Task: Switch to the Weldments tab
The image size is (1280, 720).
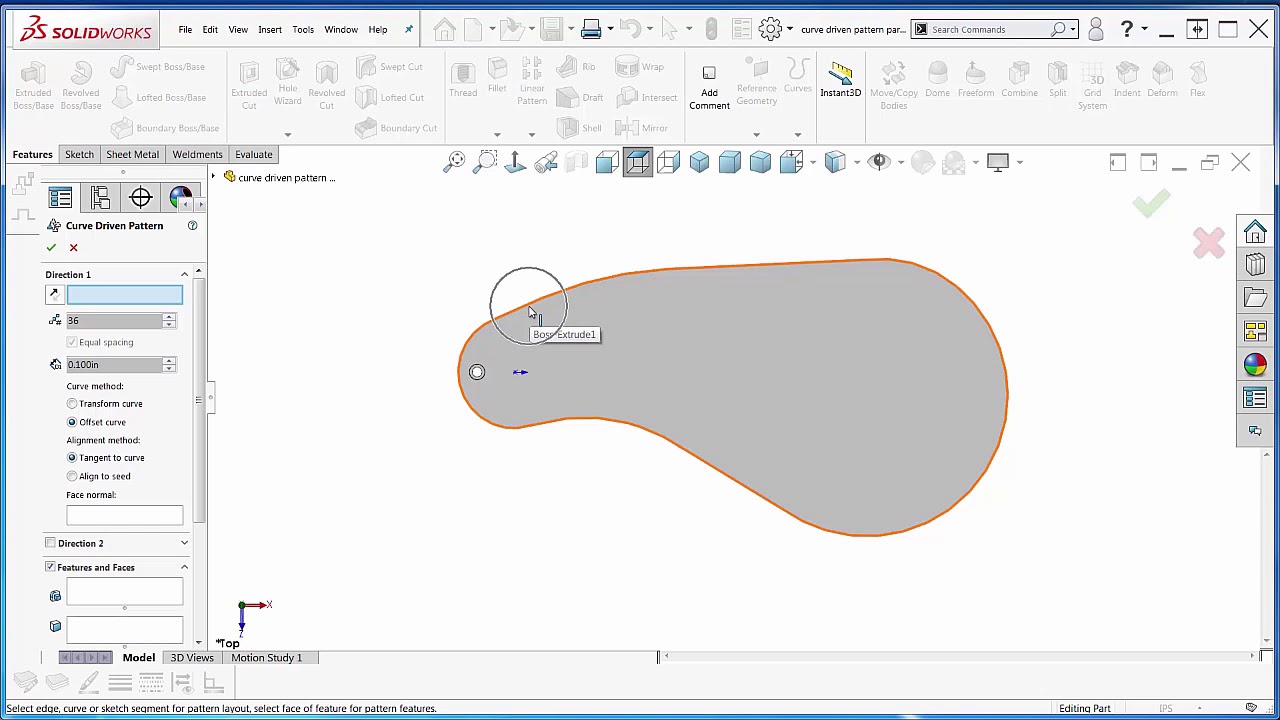Action: 197,154
